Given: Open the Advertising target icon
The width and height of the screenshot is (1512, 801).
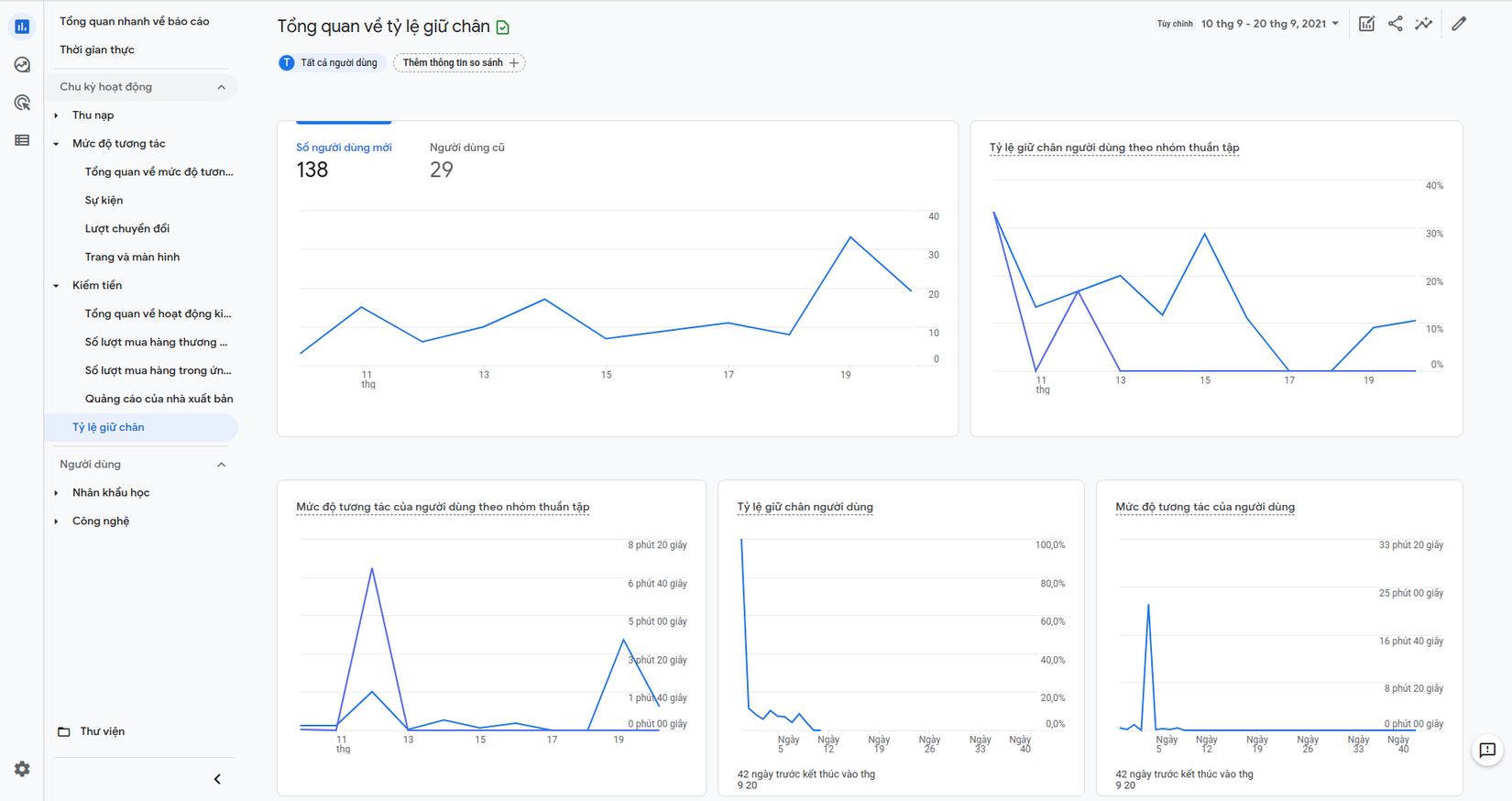Looking at the screenshot, I should (x=22, y=103).
